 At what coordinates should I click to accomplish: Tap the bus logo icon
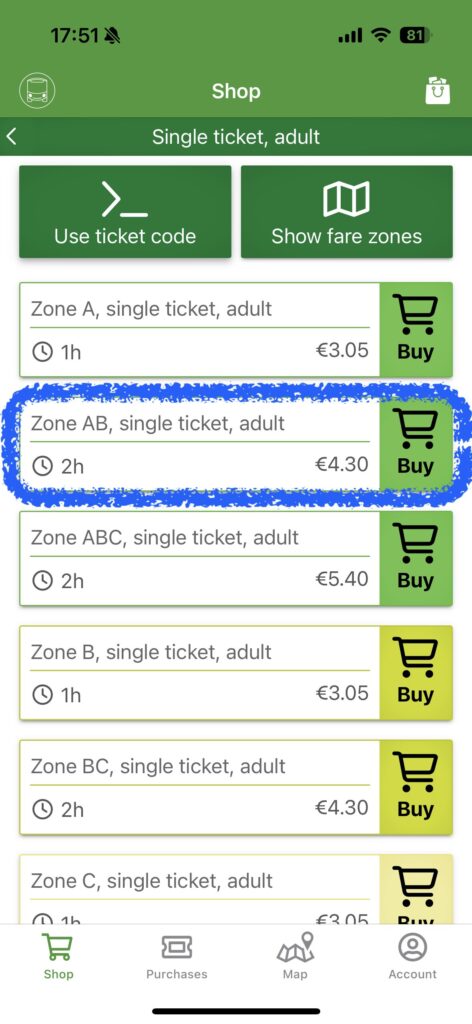[37, 90]
